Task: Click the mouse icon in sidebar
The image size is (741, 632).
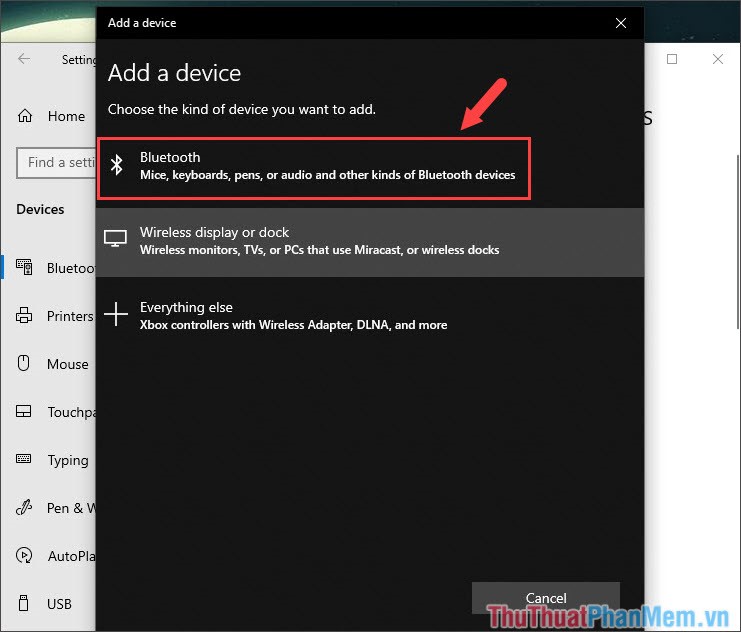Action: [x=24, y=363]
